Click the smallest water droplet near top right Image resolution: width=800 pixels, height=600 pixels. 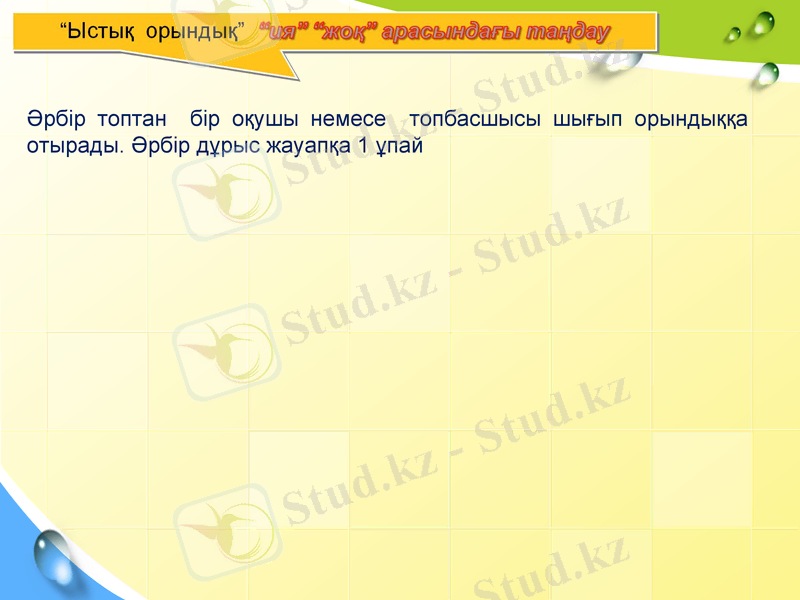tap(733, 34)
